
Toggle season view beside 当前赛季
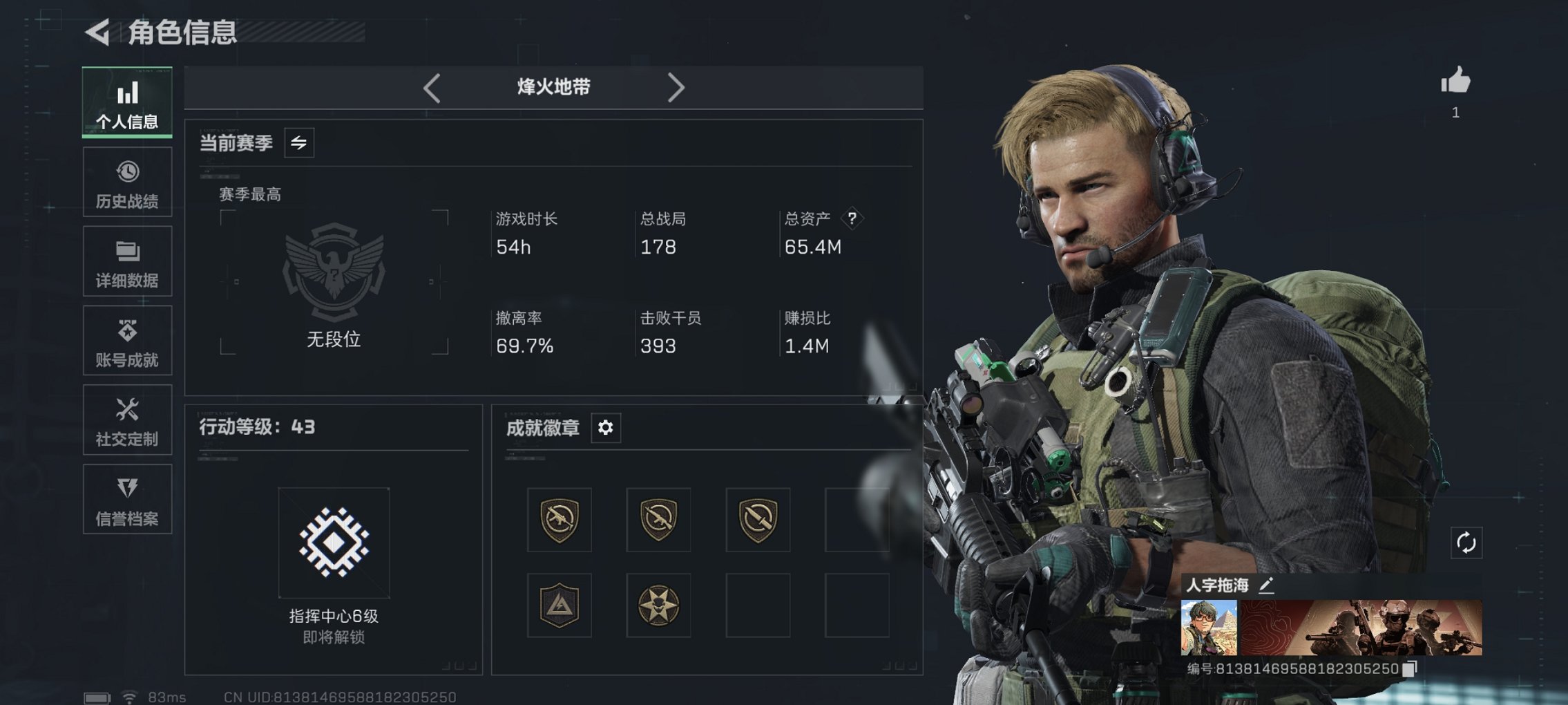299,142
